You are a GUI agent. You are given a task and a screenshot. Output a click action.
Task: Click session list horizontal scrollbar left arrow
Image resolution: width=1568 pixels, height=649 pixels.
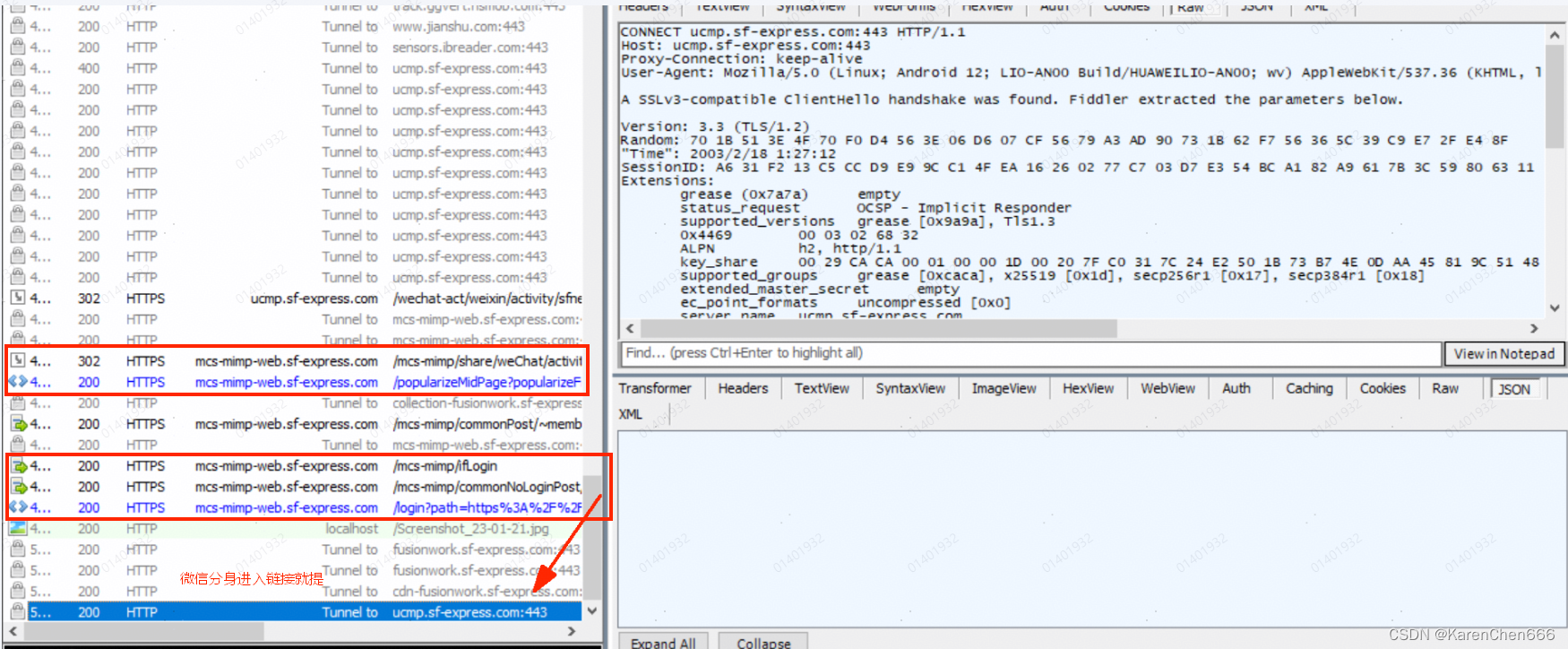(x=12, y=631)
